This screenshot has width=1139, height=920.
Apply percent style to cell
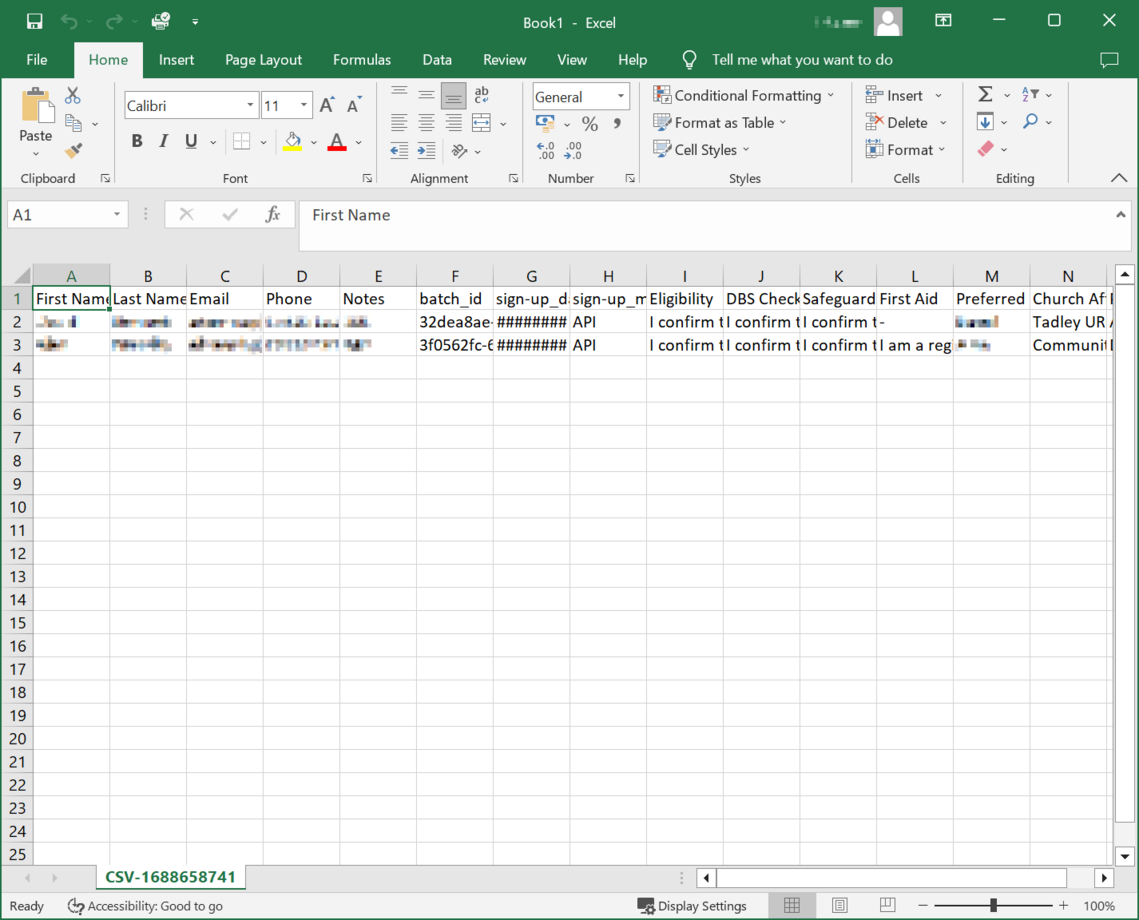tap(590, 123)
